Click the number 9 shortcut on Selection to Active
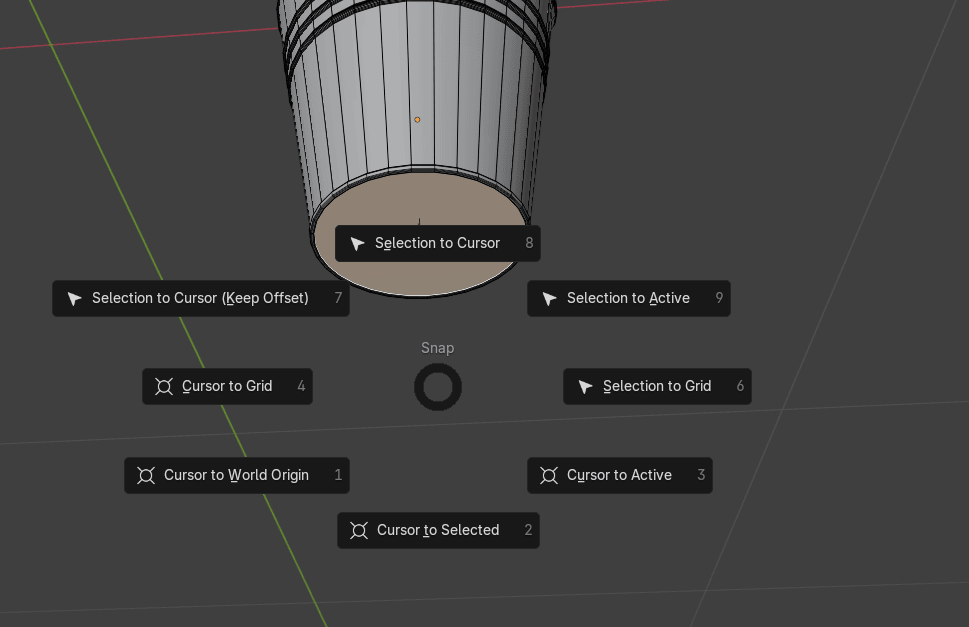Screen dimensions: 969x627 tap(719, 298)
